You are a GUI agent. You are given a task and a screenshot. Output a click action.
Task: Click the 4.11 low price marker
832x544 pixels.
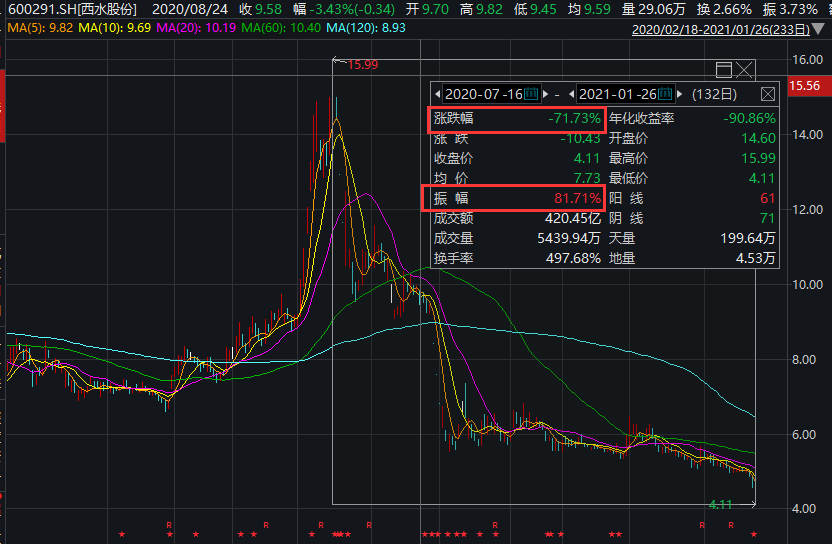(722, 504)
